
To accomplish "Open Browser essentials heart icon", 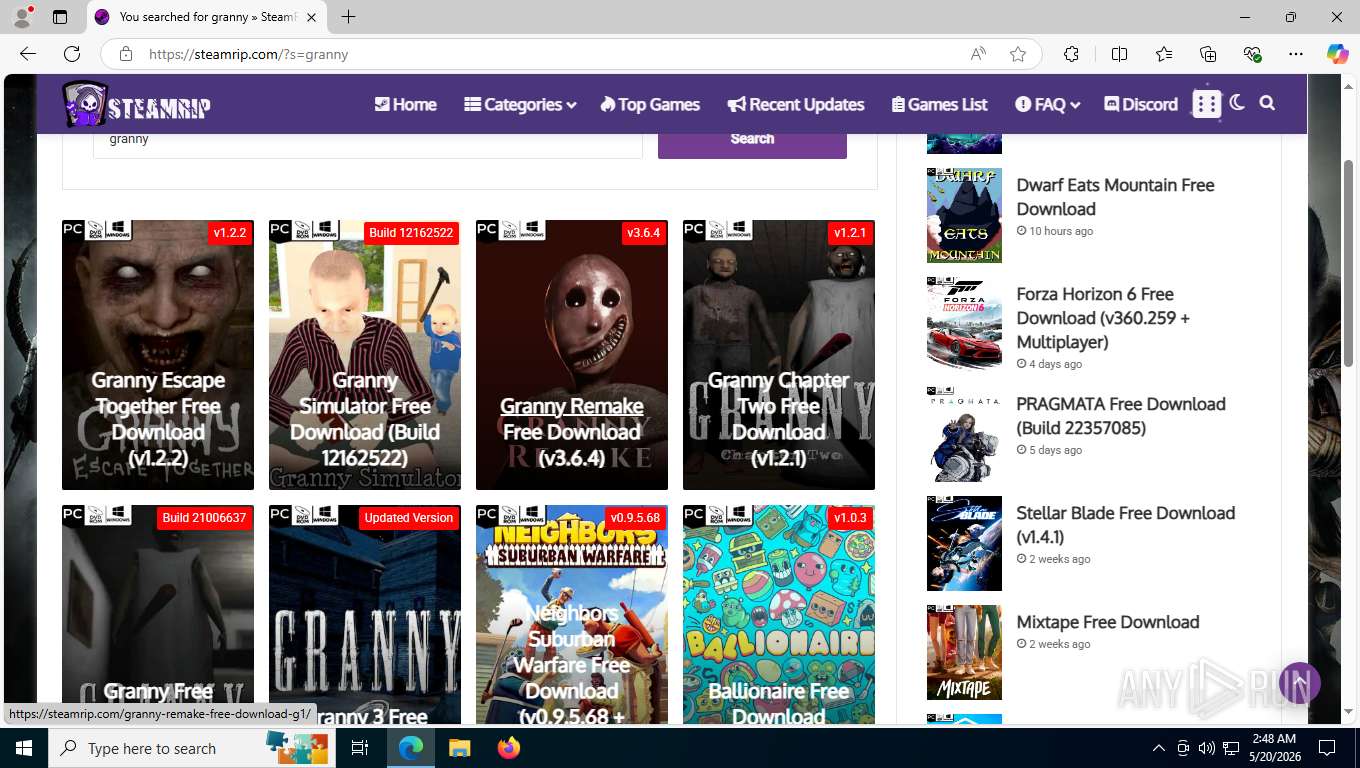I will pos(1252,54).
